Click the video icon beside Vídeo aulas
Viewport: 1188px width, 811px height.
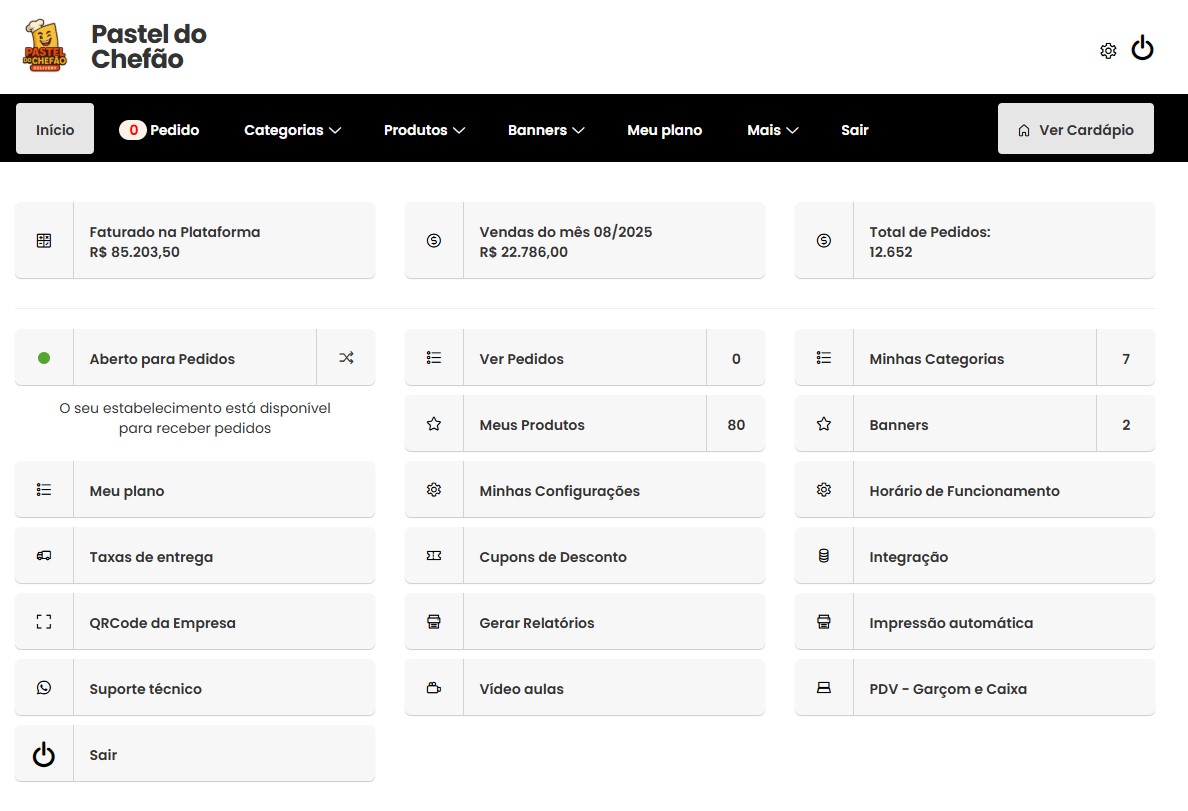(433, 688)
